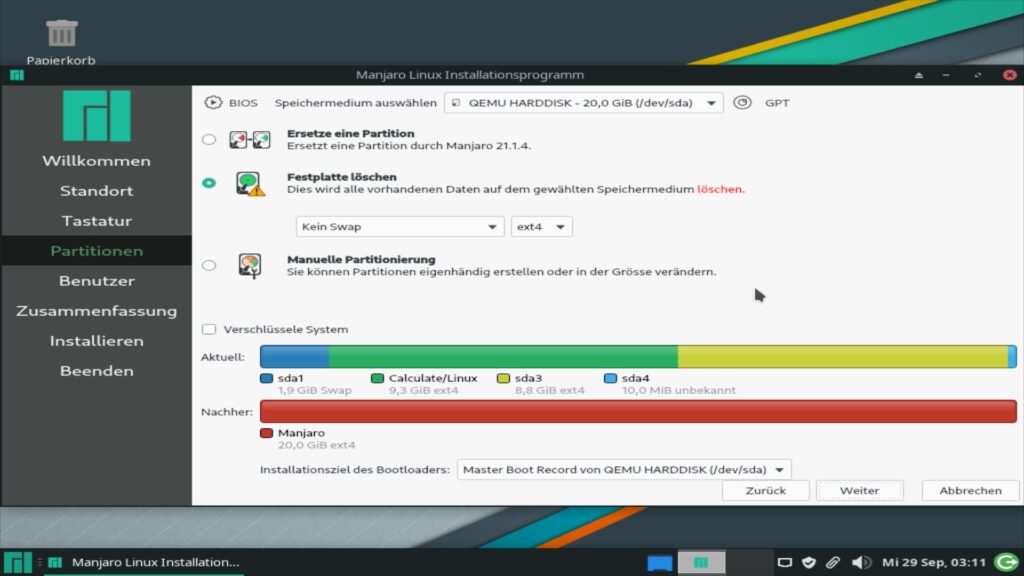Open the Papierkorb trash icon on desktop
This screenshot has height=576, width=1024.
pyautogui.click(x=61, y=33)
